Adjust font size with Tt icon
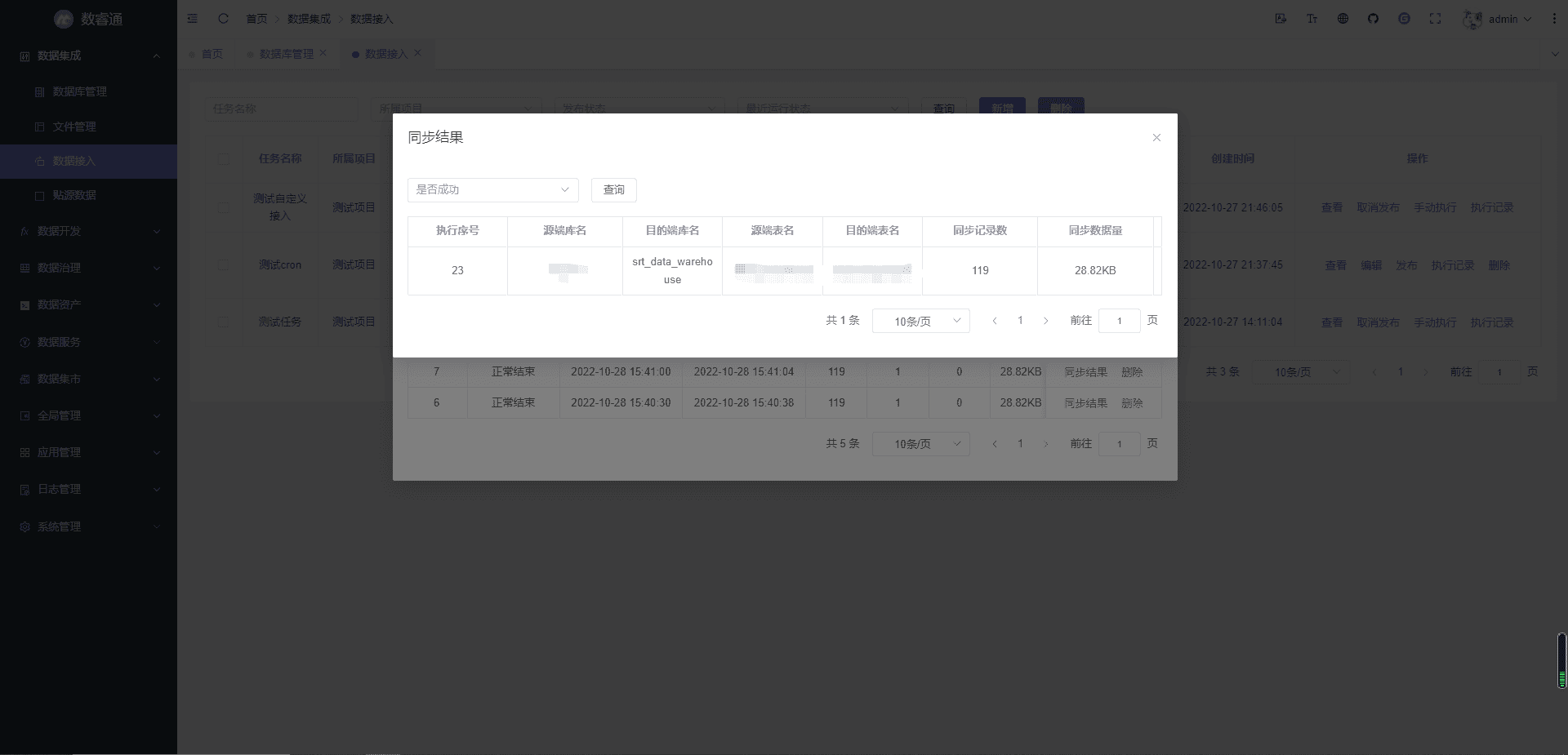The width and height of the screenshot is (1568, 755). [x=1312, y=19]
